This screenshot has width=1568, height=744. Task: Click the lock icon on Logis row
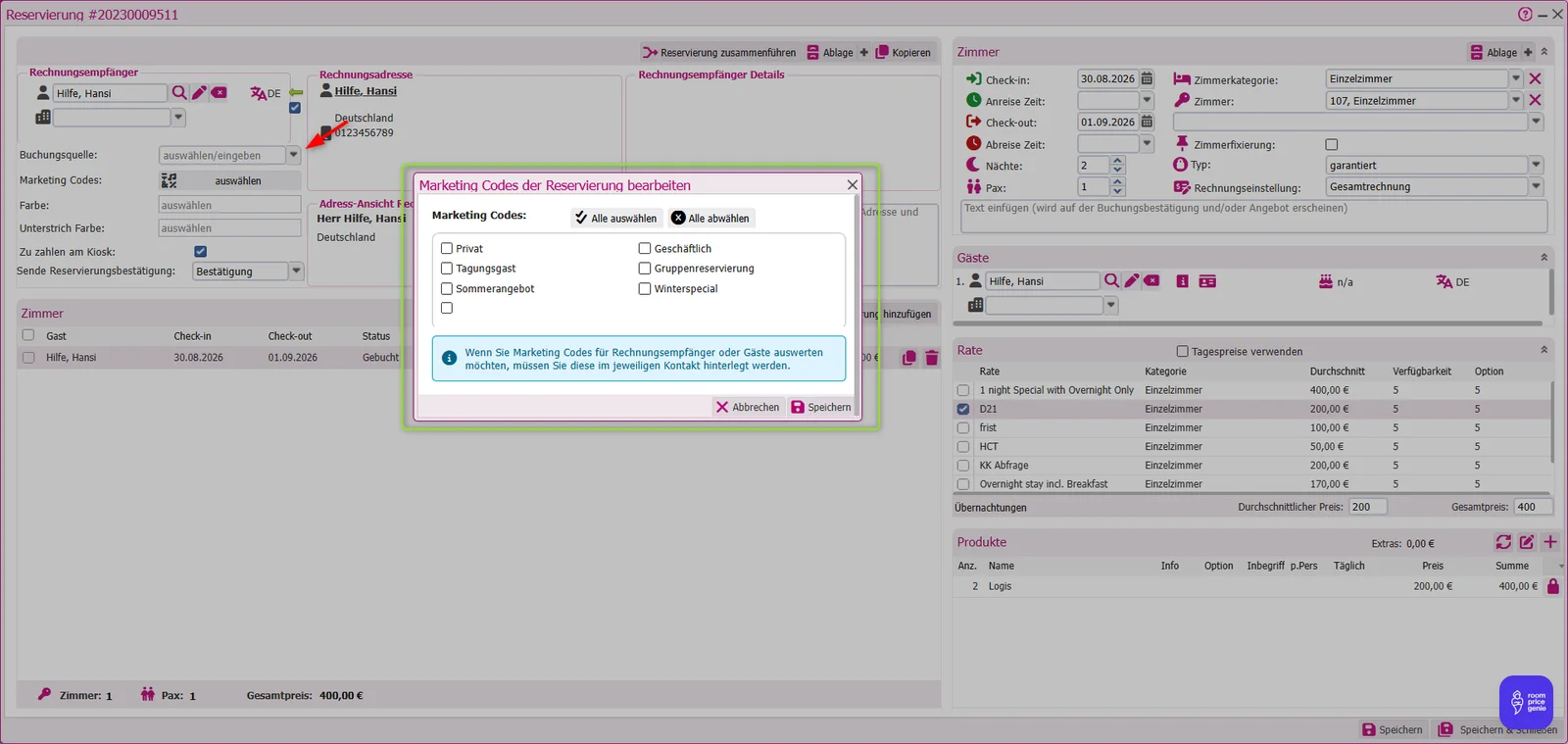tap(1552, 586)
